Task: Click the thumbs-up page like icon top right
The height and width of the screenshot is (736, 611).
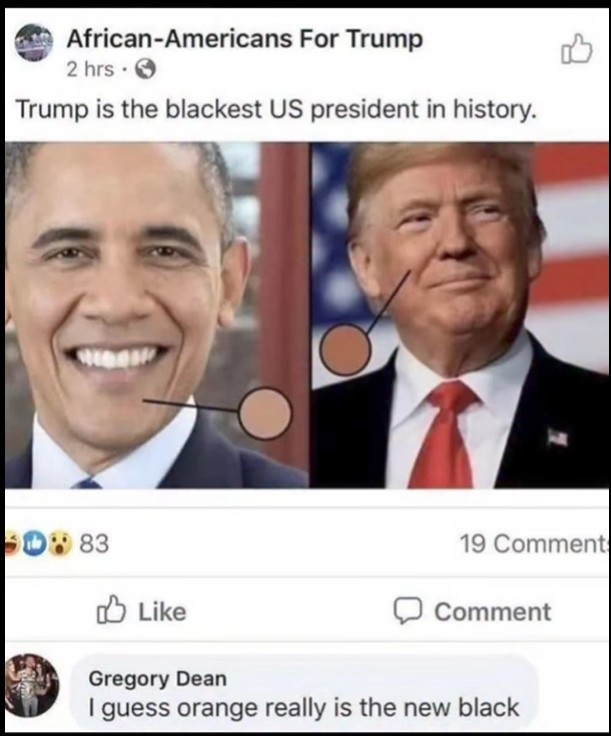Action: 576,49
